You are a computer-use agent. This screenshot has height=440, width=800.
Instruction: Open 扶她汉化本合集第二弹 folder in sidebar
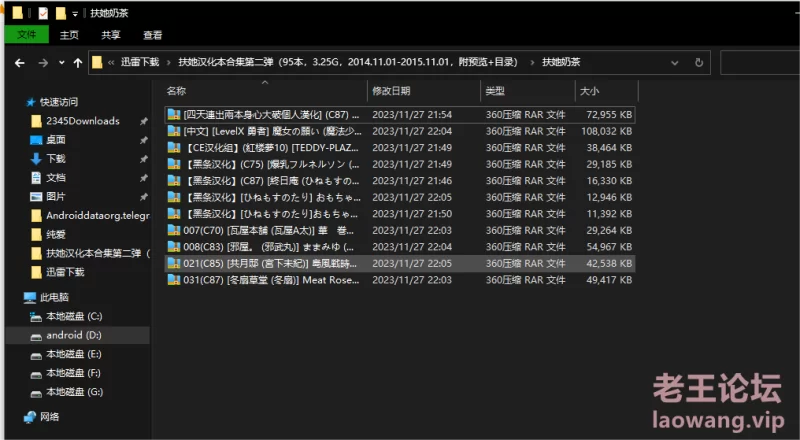click(97, 253)
